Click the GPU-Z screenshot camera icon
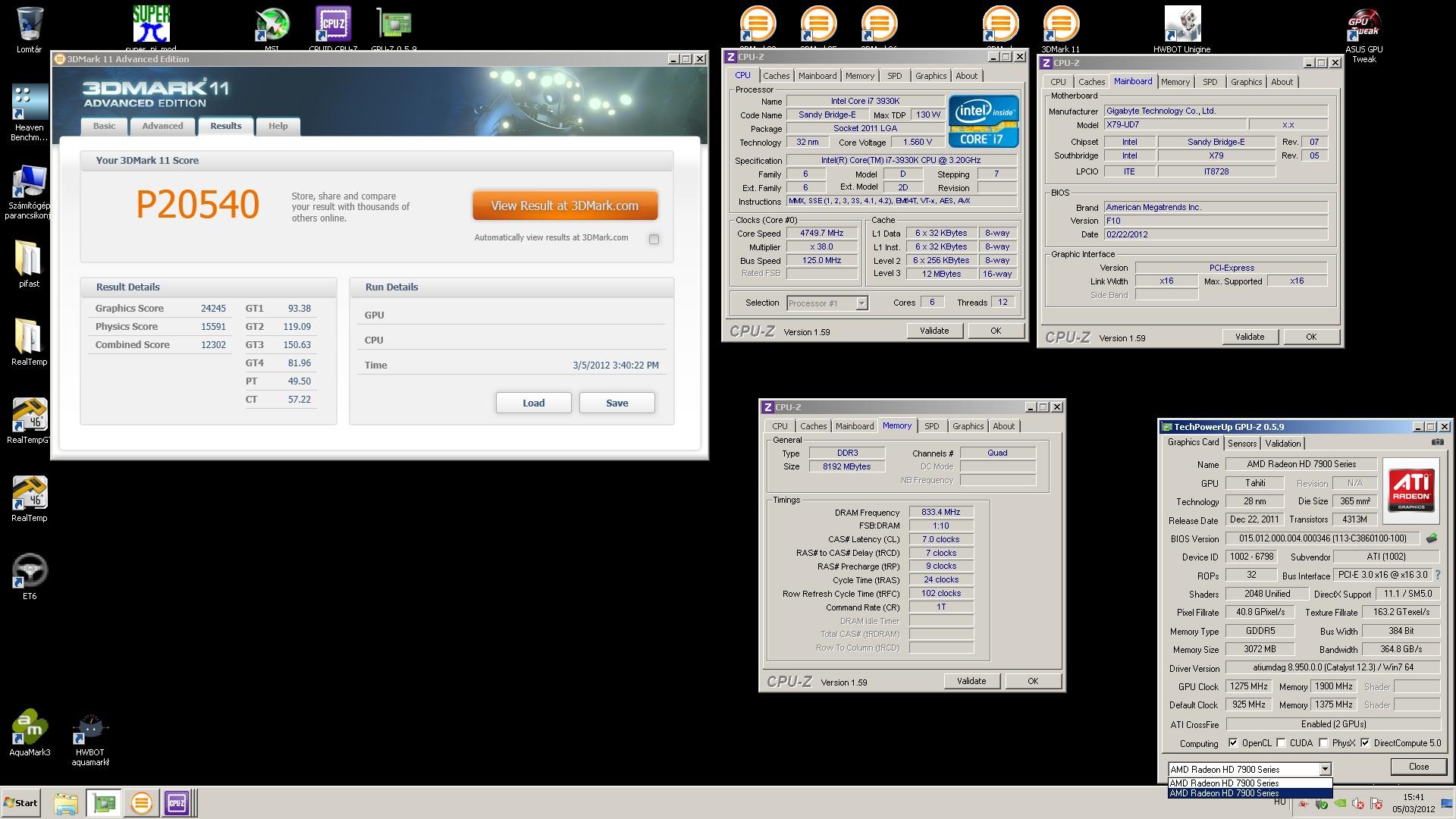Screen dimensions: 1456x819 click(1437, 442)
